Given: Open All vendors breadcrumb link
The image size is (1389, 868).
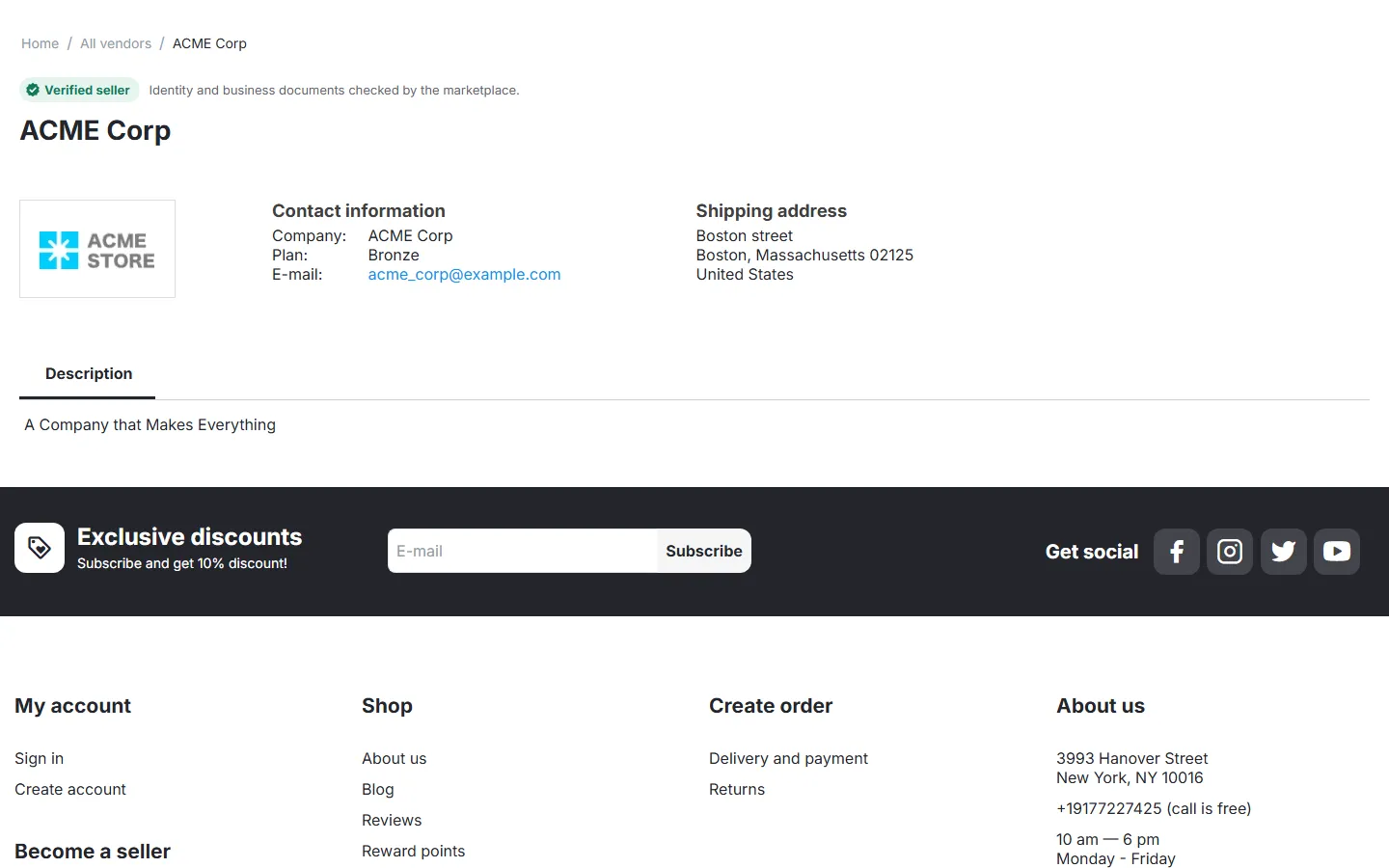Looking at the screenshot, I should pos(116,43).
